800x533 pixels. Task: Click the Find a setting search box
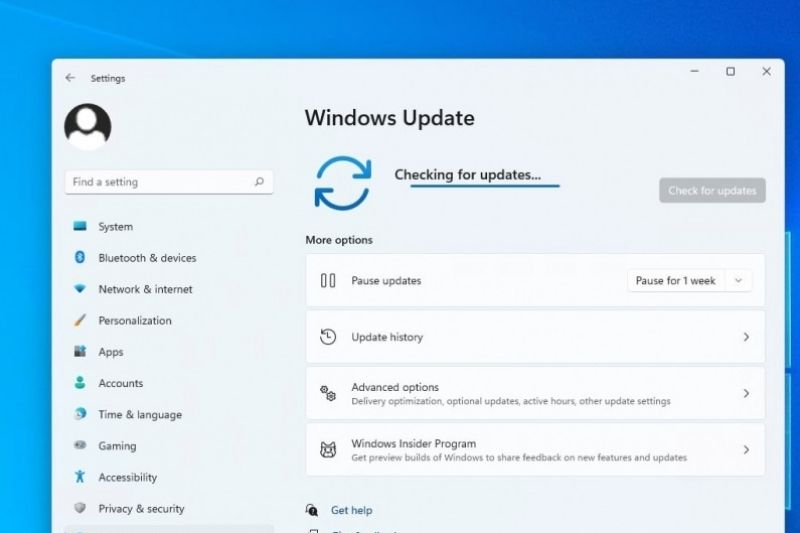[x=160, y=182]
